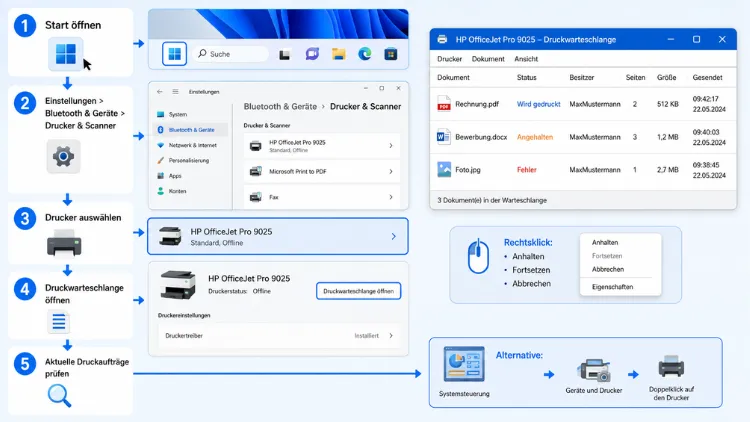This screenshot has height=422, width=750.
Task: Open the Drucker menu in print queue
Action: click(x=450, y=59)
